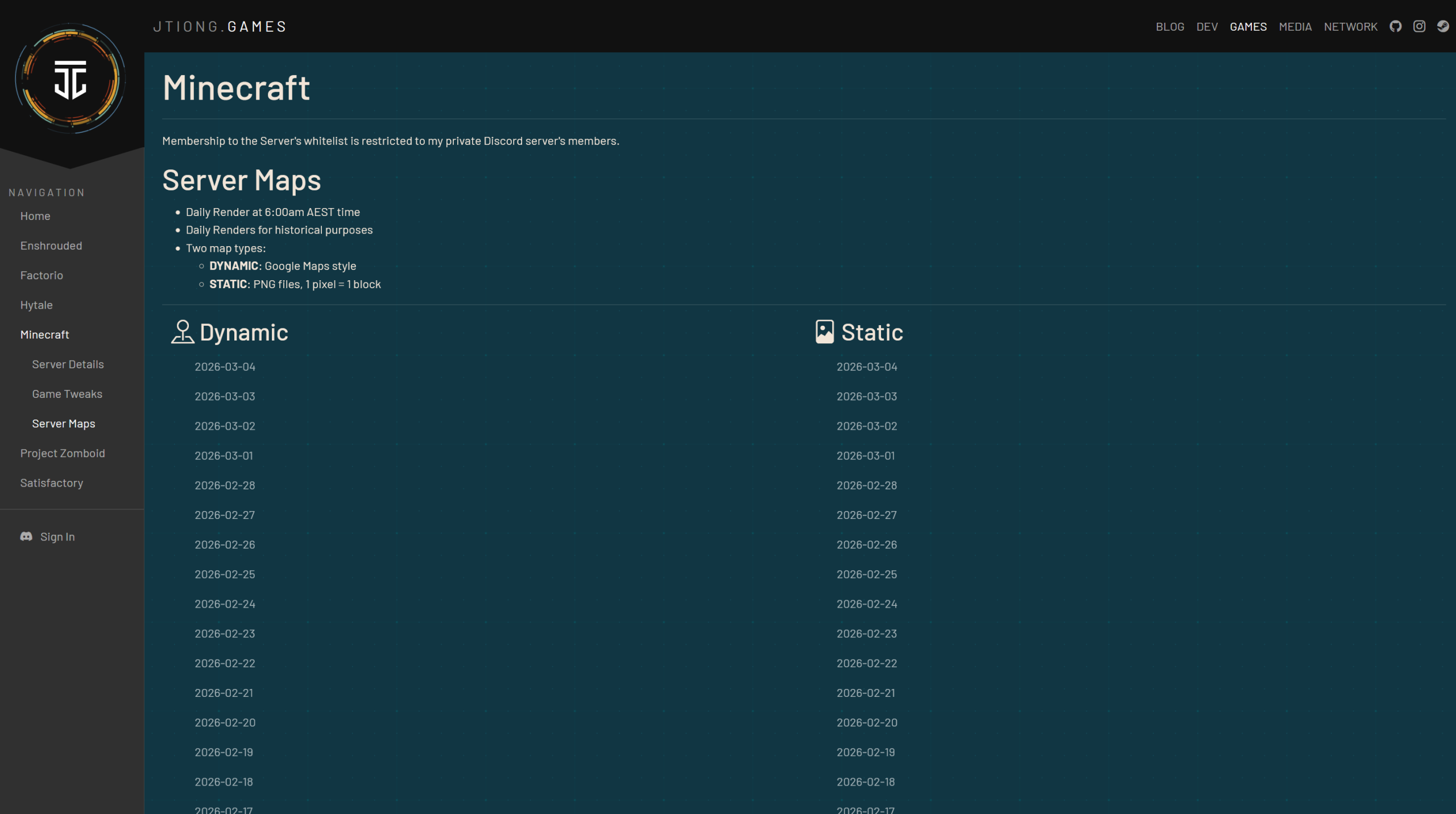The height and width of the screenshot is (814, 1456).
Task: Open the Instagram icon link
Action: 1419,27
